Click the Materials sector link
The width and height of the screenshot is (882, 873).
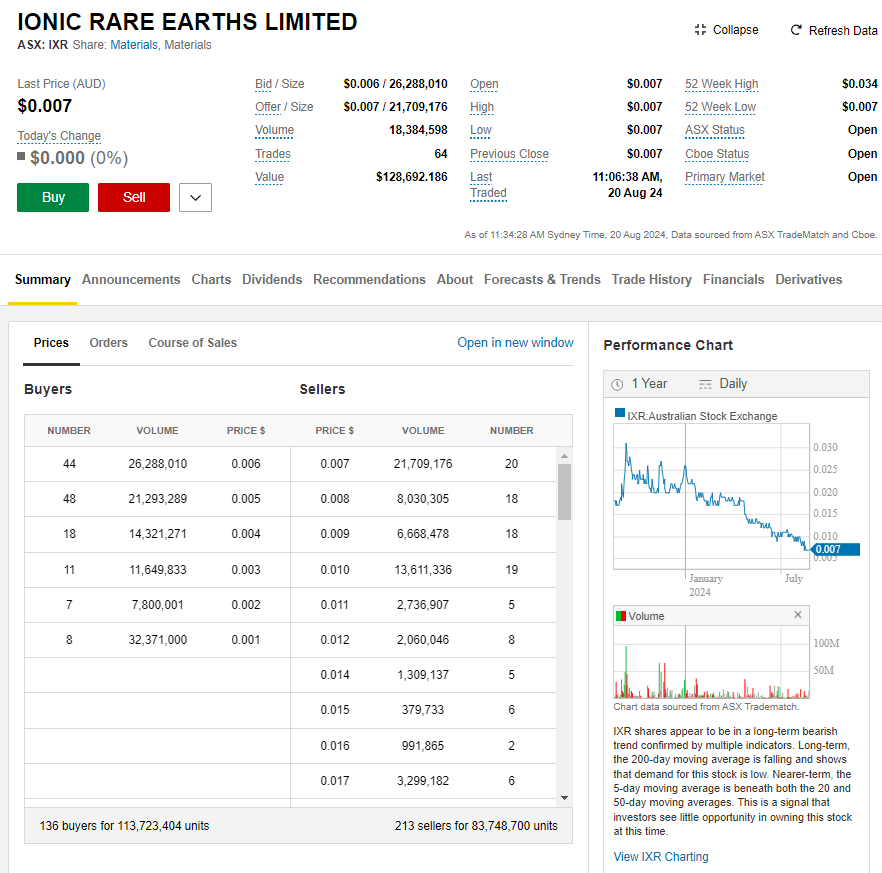pyautogui.click(x=134, y=45)
